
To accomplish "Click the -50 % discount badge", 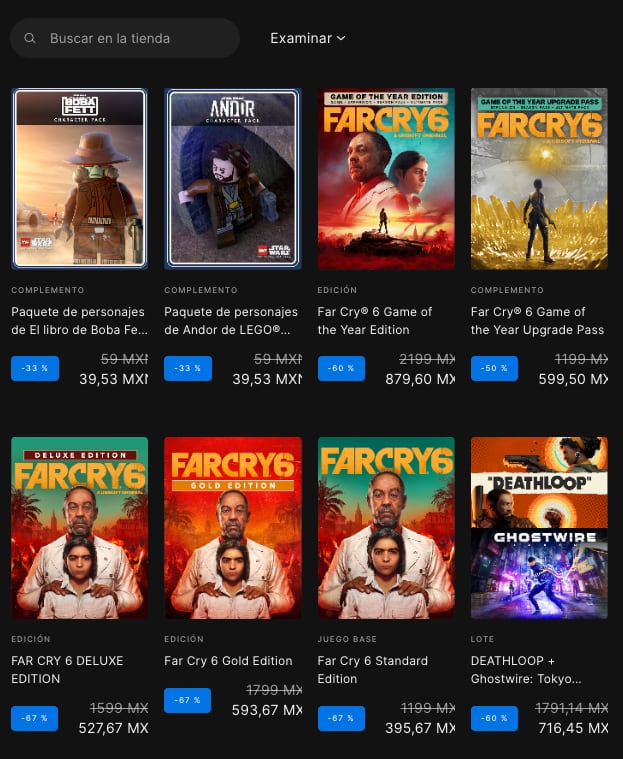I will click(494, 368).
